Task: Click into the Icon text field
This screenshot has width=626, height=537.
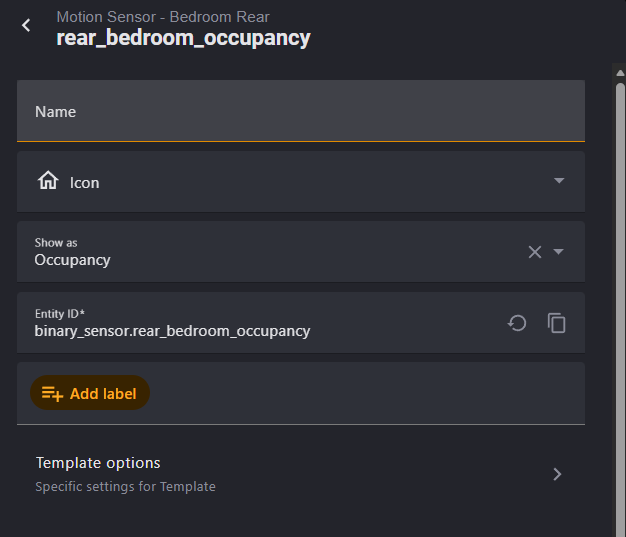Action: [x=300, y=182]
